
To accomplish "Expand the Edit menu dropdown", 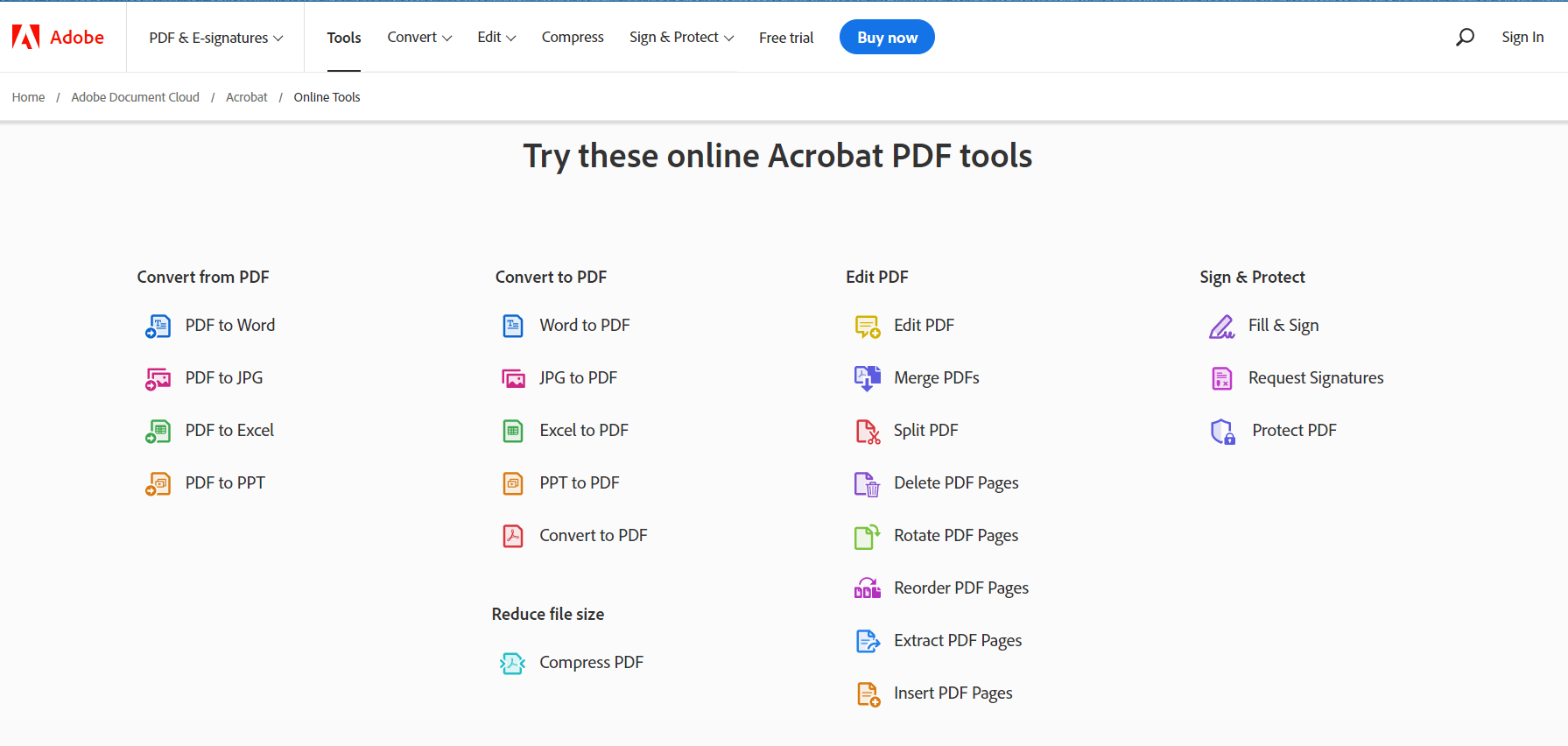I will pos(496,37).
